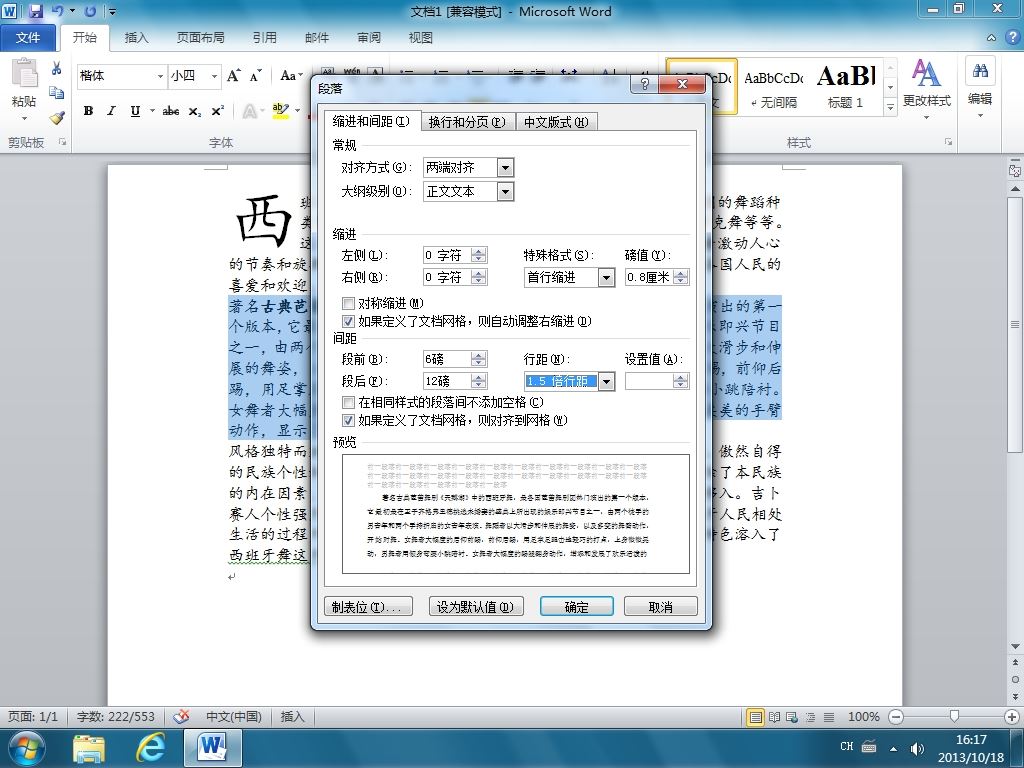Click the spelling check status icon
This screenshot has height=768, width=1024.
181,716
